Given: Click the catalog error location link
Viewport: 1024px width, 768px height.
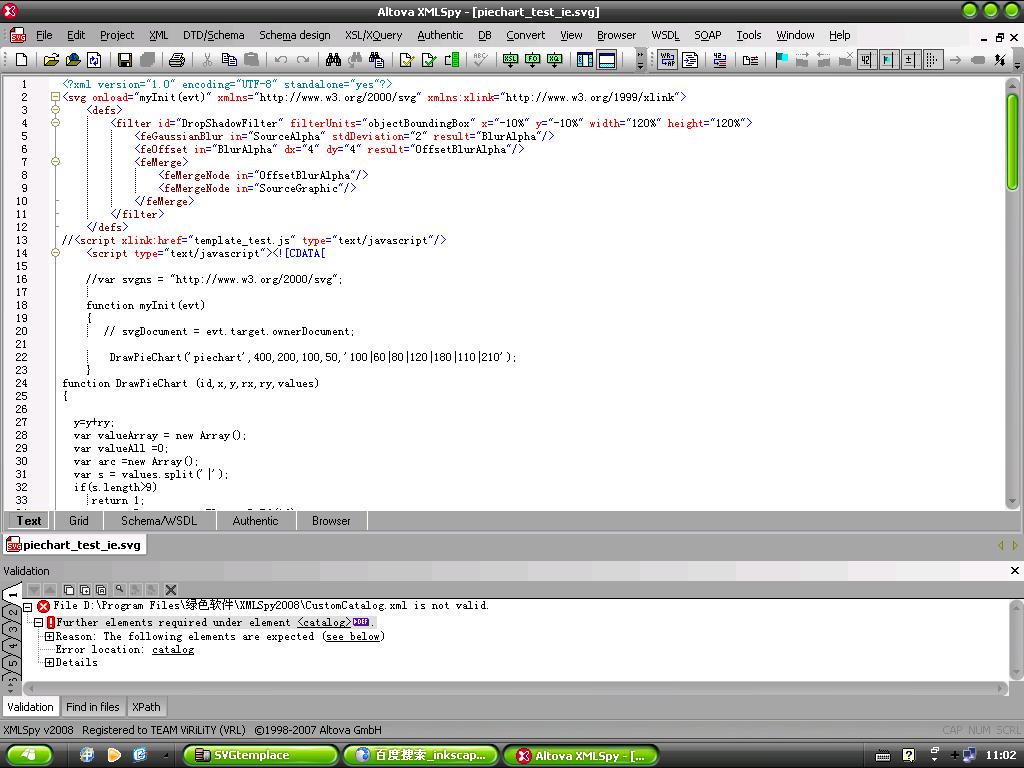Looking at the screenshot, I should coord(173,649).
